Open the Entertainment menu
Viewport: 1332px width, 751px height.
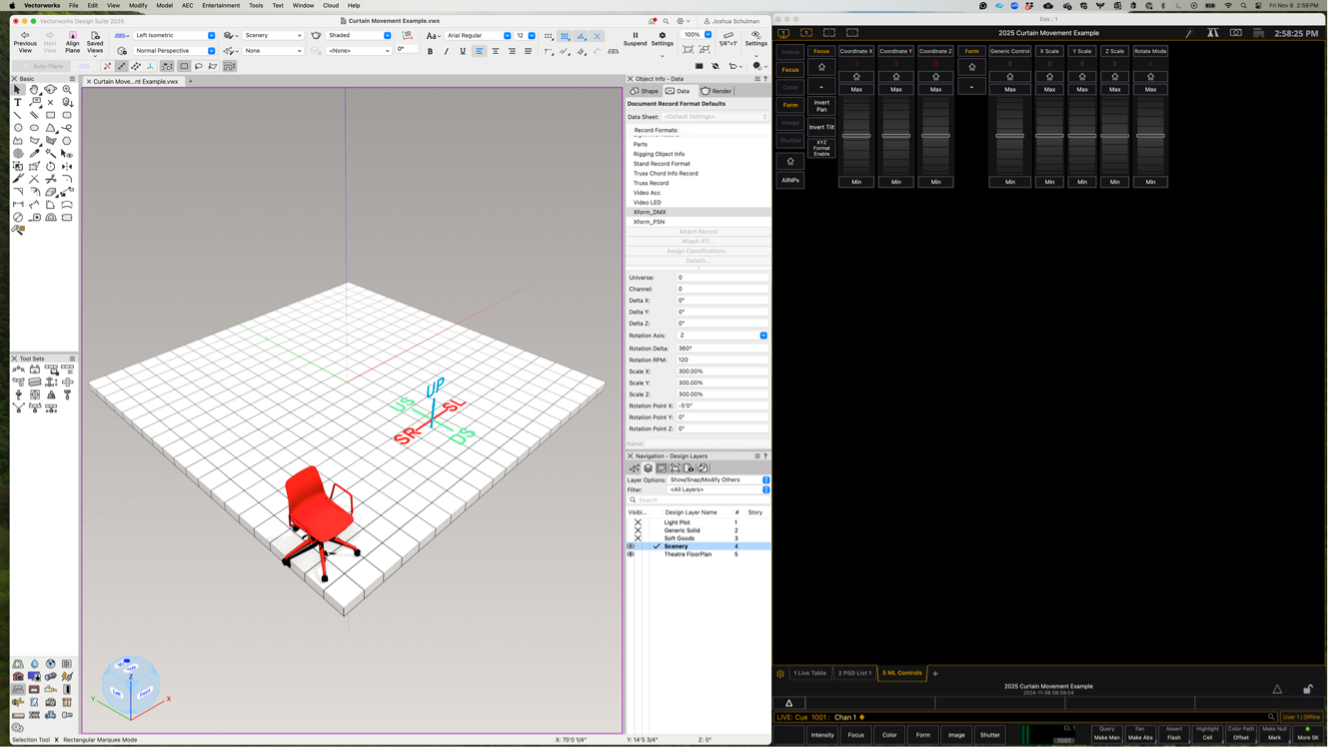pos(221,5)
